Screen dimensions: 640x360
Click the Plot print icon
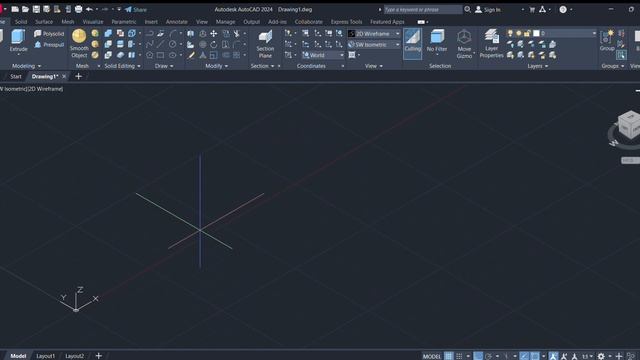point(78,9)
